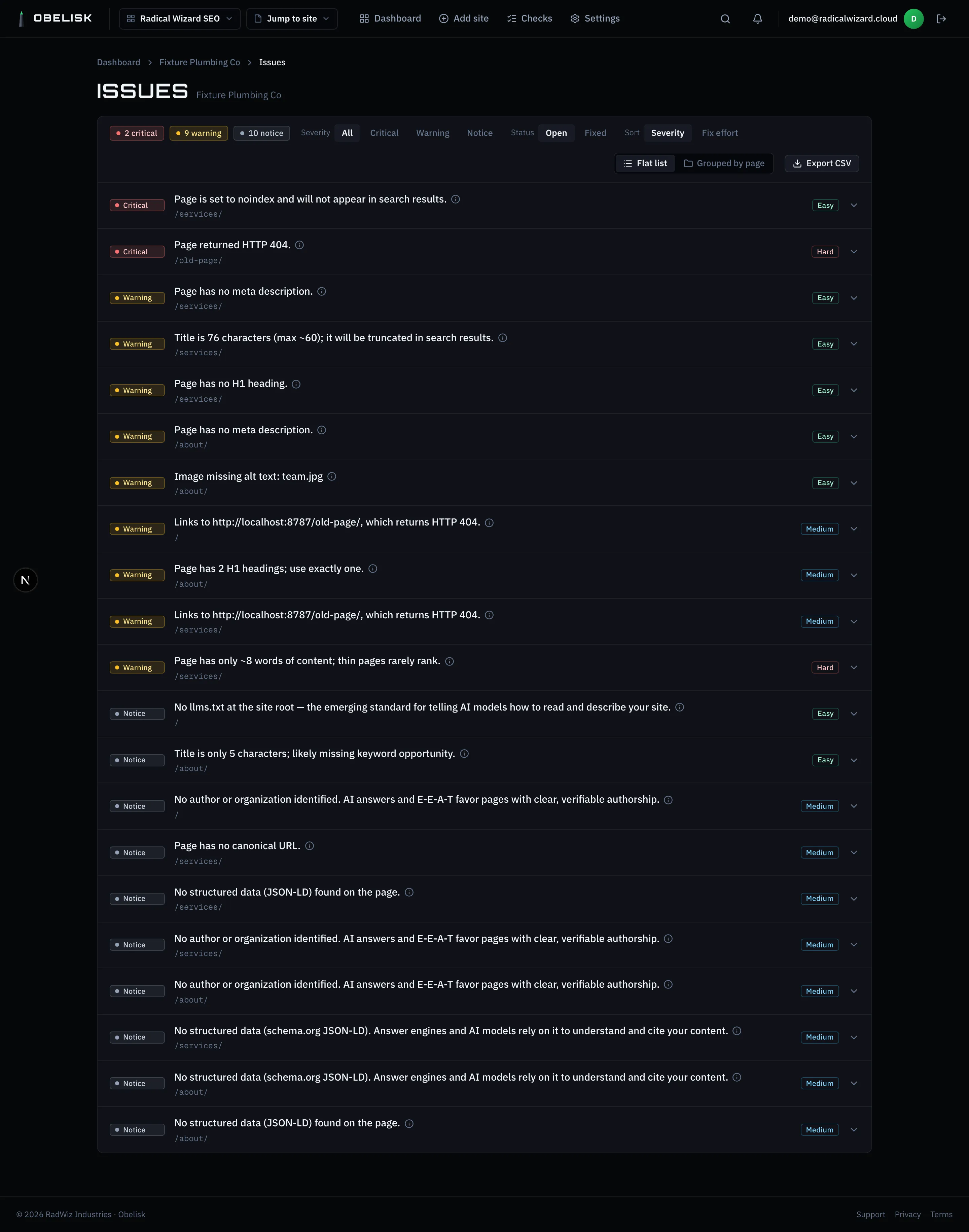
Task: Click the Export CSV button
Action: [x=822, y=164]
